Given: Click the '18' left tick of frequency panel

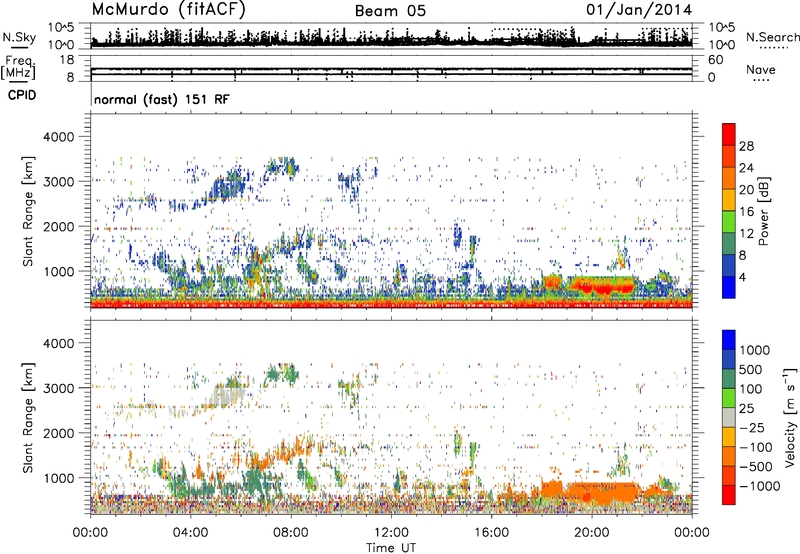Looking at the screenshot, I should point(67,60).
